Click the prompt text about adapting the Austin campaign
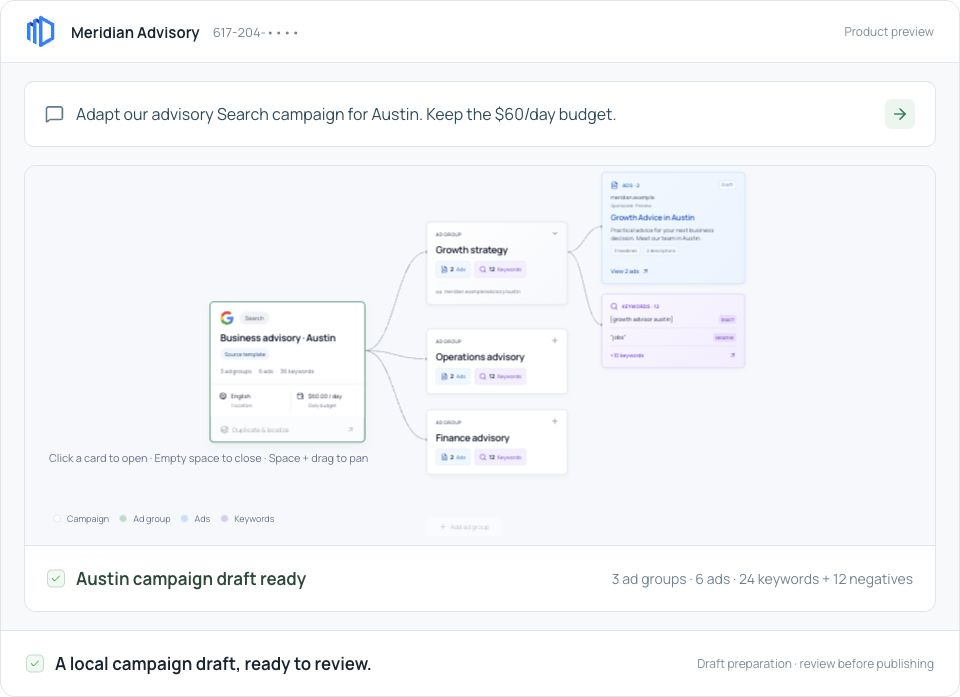 coord(346,114)
